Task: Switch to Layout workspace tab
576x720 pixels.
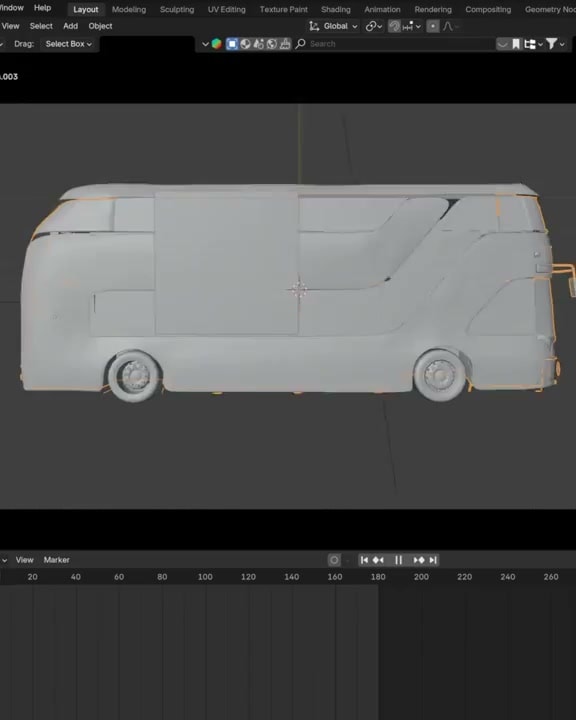Action: [86, 9]
